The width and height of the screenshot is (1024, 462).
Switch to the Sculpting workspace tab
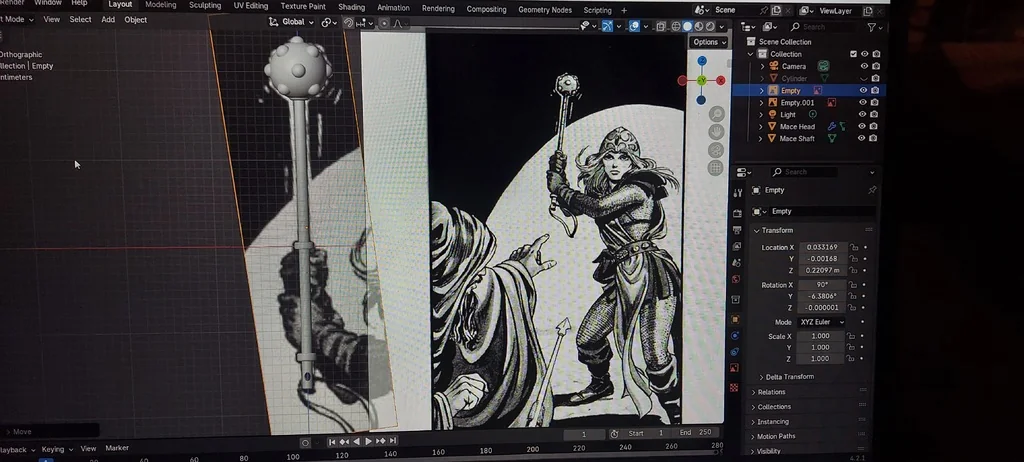coord(205,6)
